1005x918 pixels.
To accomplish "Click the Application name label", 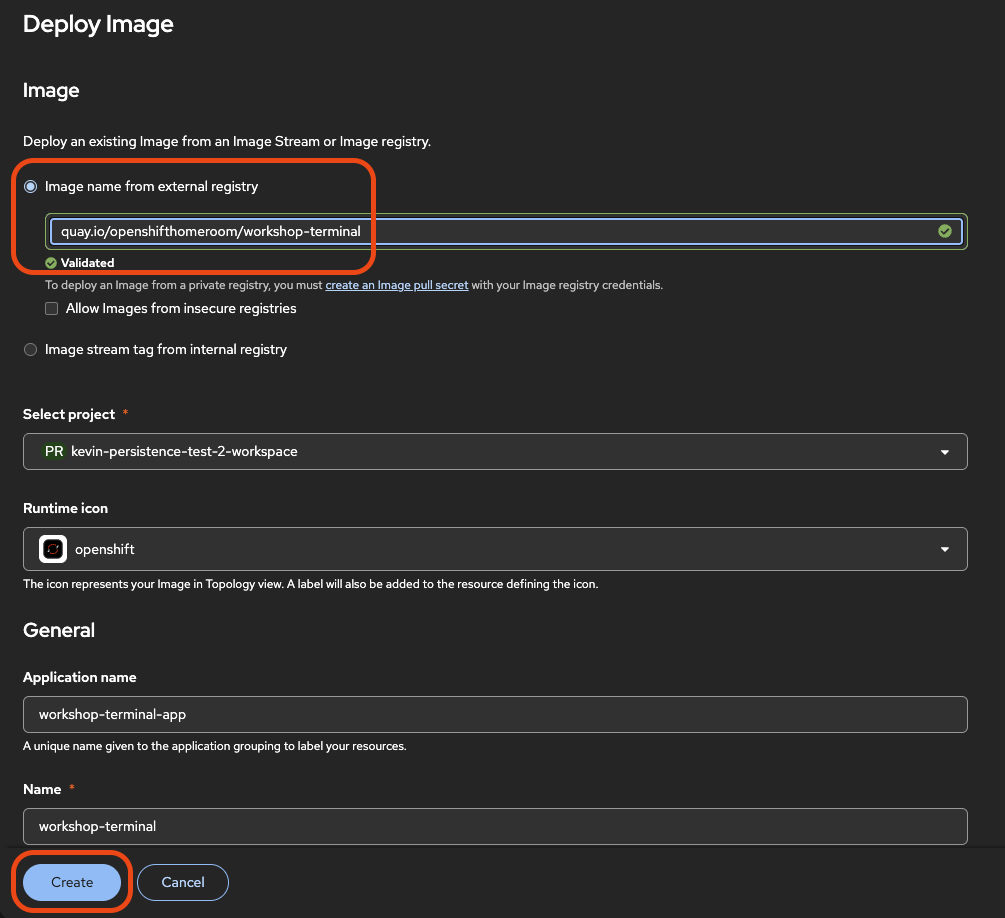I will coord(79,678).
